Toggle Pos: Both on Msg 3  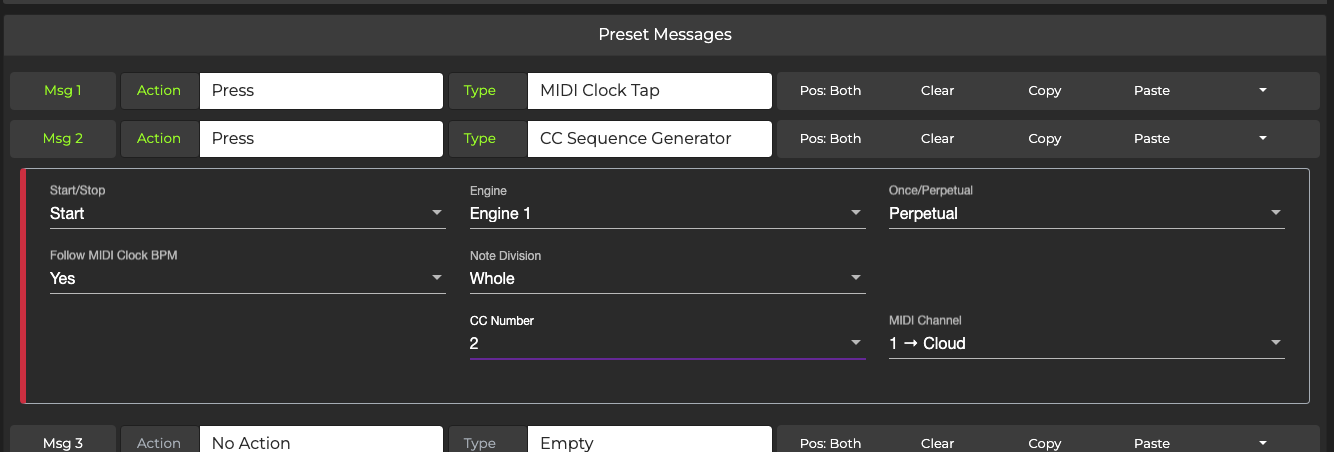click(830, 443)
